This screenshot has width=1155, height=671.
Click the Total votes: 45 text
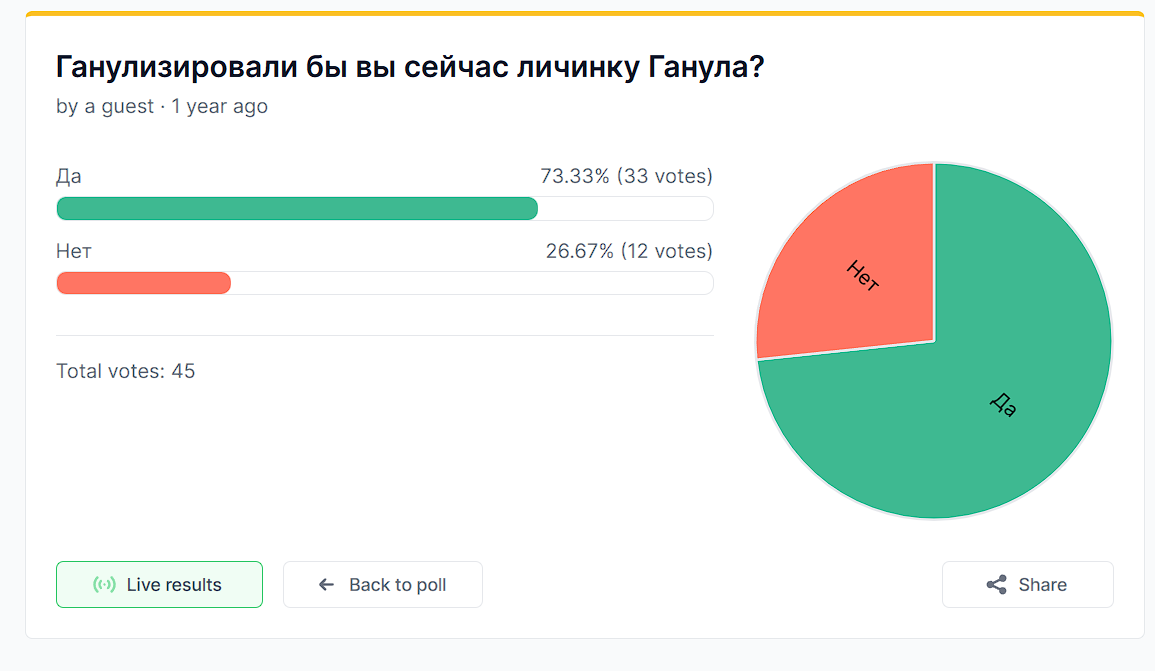tap(126, 371)
